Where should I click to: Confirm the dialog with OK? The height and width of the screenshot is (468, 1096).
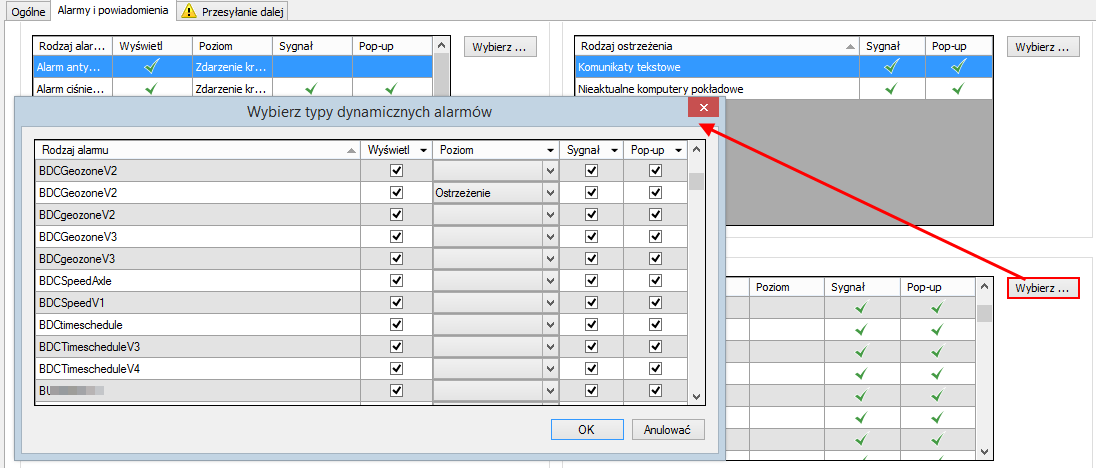coord(586,429)
